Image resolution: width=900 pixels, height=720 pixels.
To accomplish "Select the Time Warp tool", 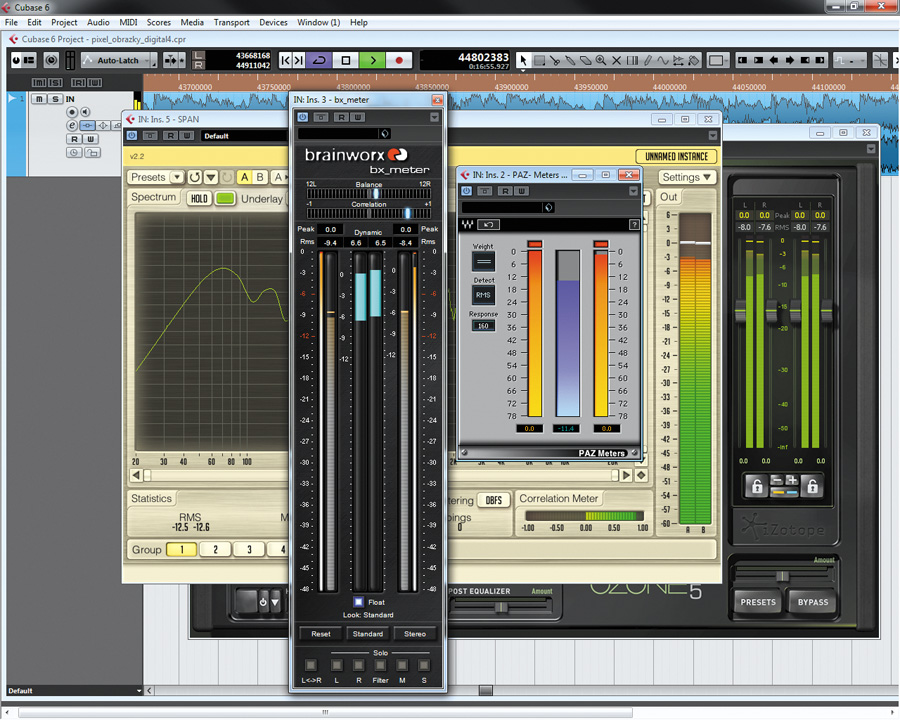I will (632, 60).
